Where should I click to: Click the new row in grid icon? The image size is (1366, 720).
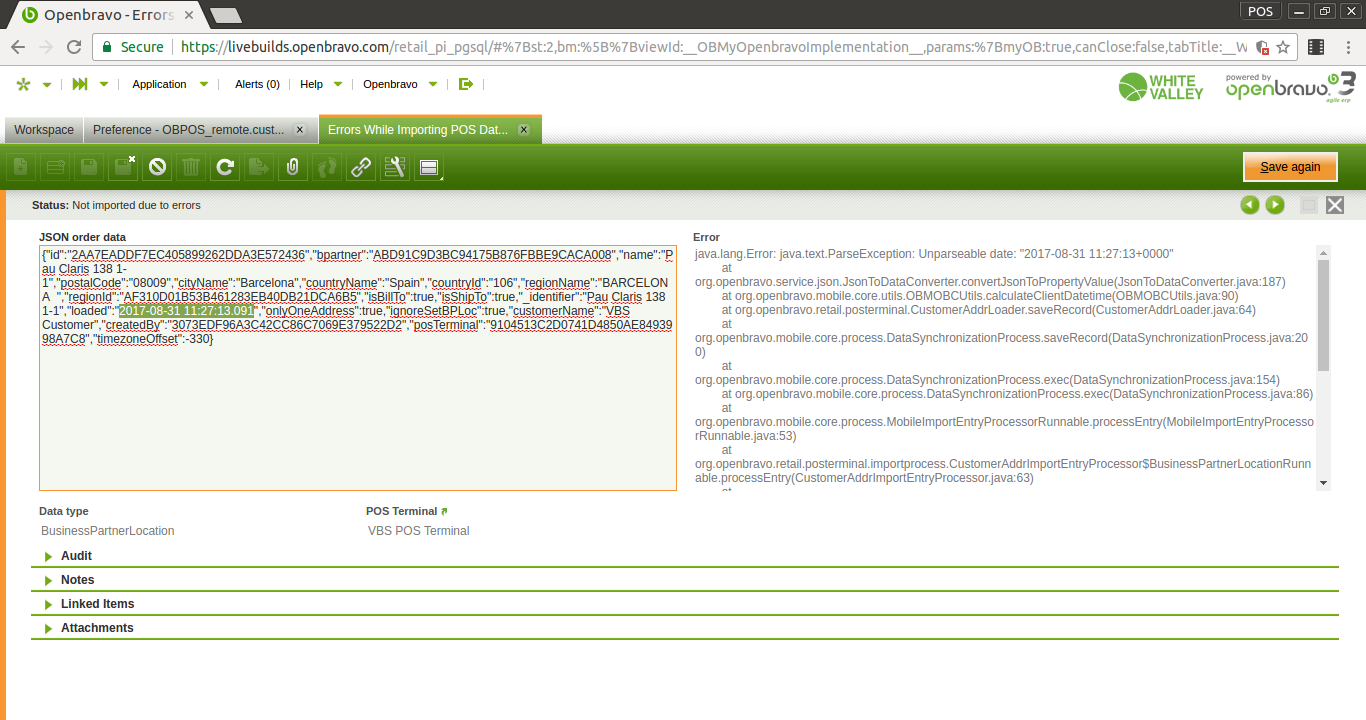point(55,167)
